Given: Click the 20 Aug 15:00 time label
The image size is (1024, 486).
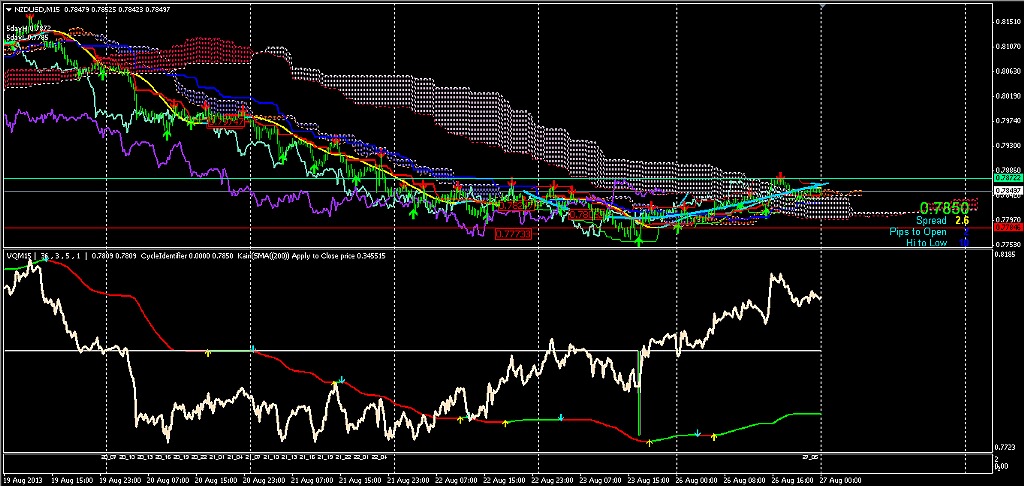Looking at the screenshot, I should [216, 479].
